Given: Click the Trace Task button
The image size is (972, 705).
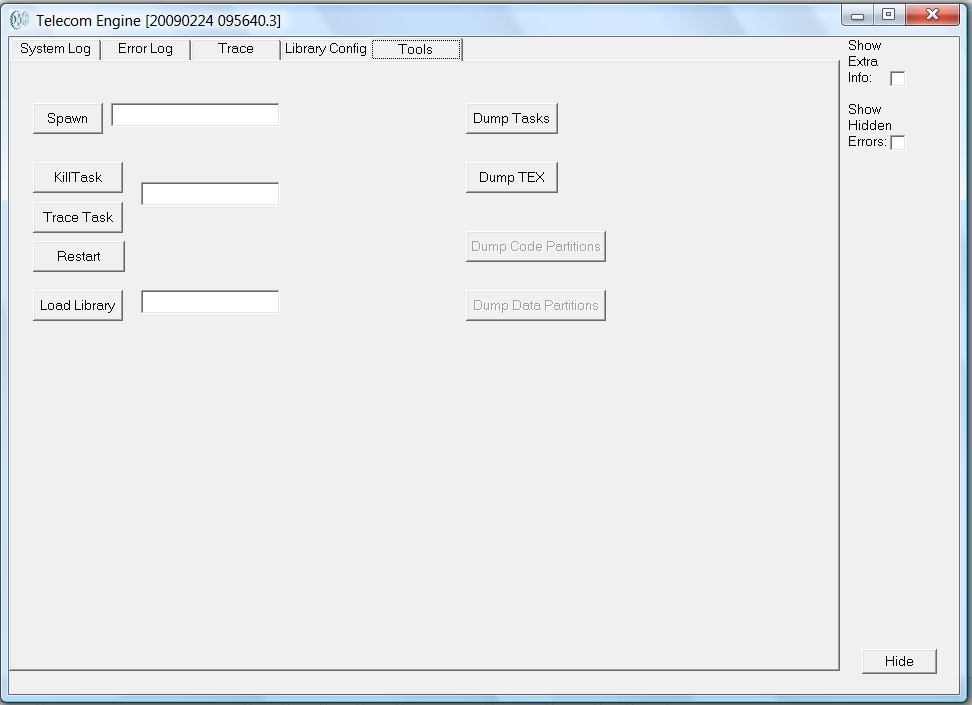Looking at the screenshot, I should pyautogui.click(x=78, y=217).
